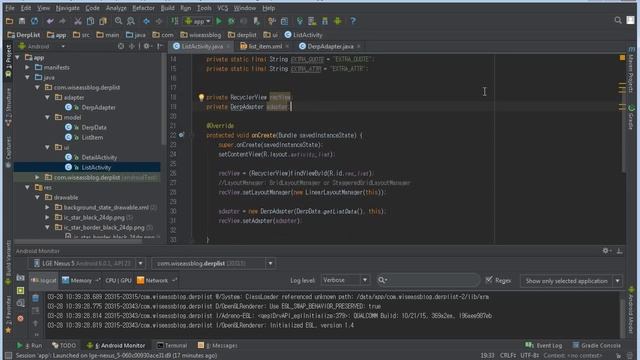Viewport: 640px width, 360px height.
Task: Click the lightbulb intention icon in editor
Action: pos(201,98)
